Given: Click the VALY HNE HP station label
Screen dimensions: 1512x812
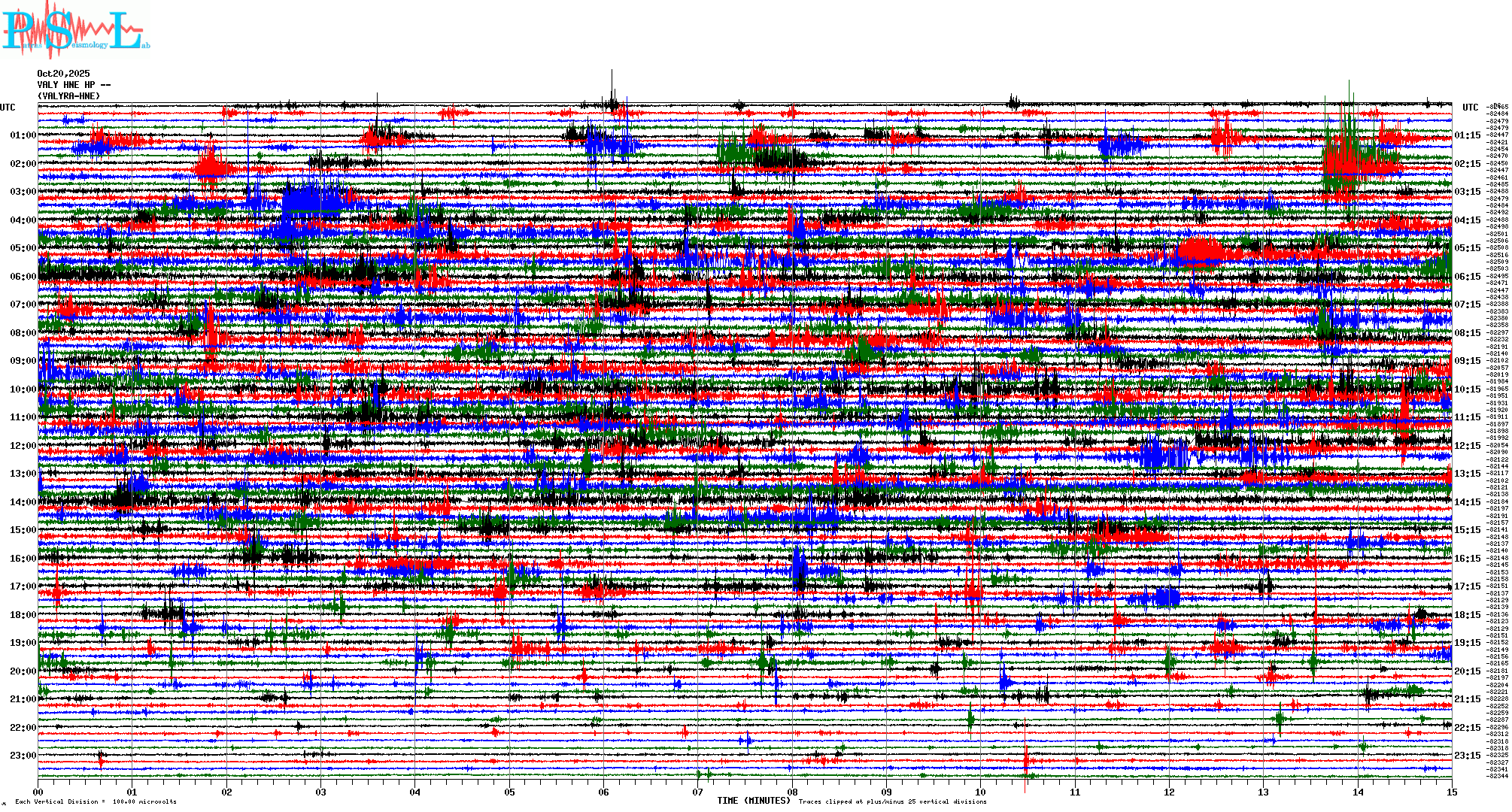Looking at the screenshot, I should click(x=73, y=85).
